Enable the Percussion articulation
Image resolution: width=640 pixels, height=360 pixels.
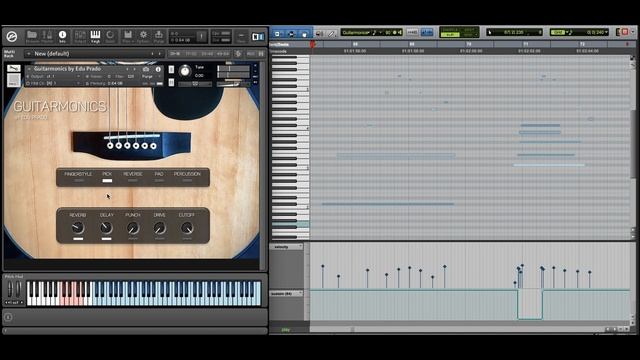pos(187,180)
